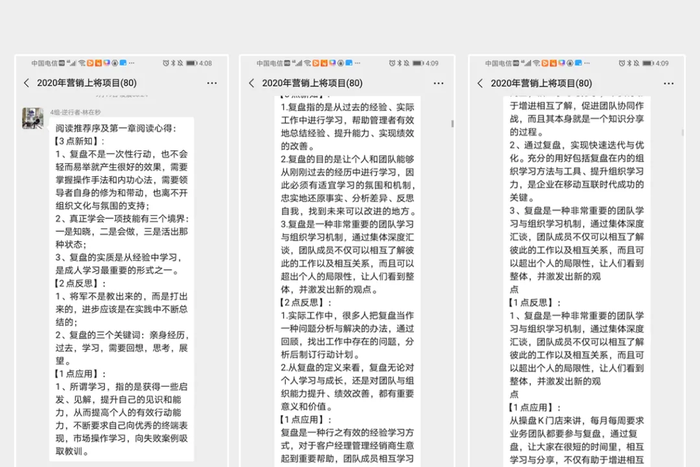Click the 4:08 clock in the left status bar

[x=205, y=62]
